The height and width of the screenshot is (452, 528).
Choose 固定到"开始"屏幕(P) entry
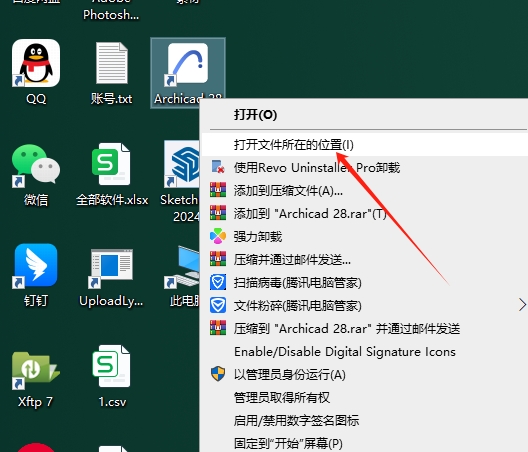(x=364, y=443)
